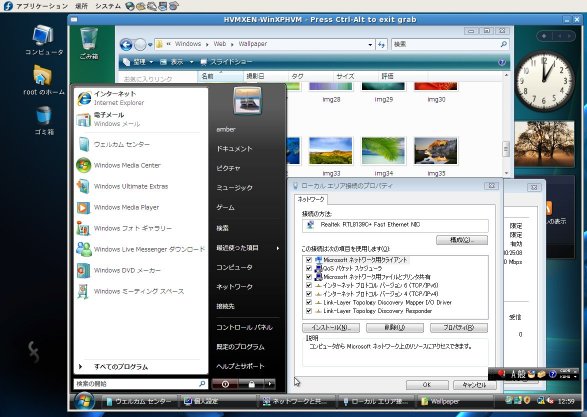The height and width of the screenshot is (417, 587).
Task: Open ドキュメント in Start menu
Action: point(235,149)
